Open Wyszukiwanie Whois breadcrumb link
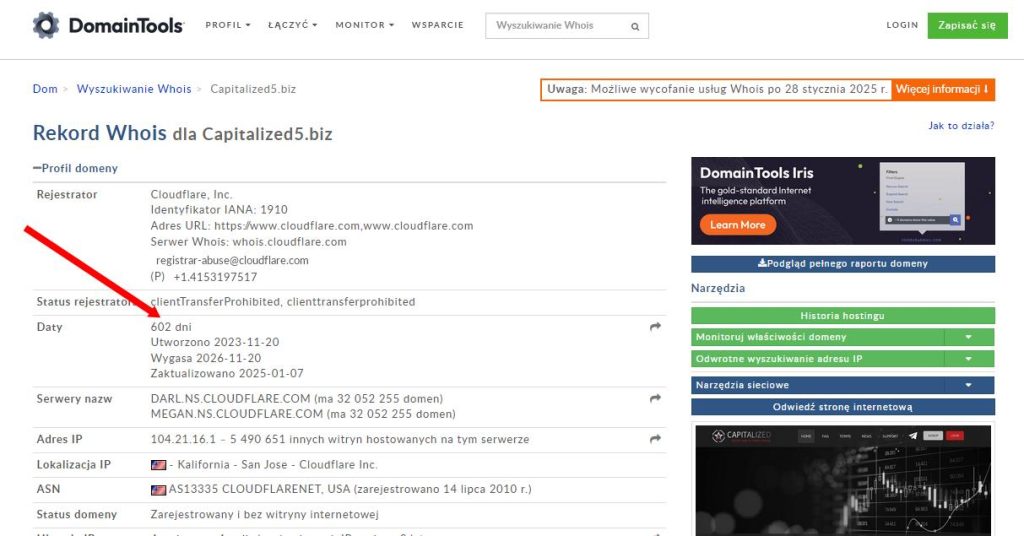Image resolution: width=1024 pixels, height=536 pixels. [134, 89]
